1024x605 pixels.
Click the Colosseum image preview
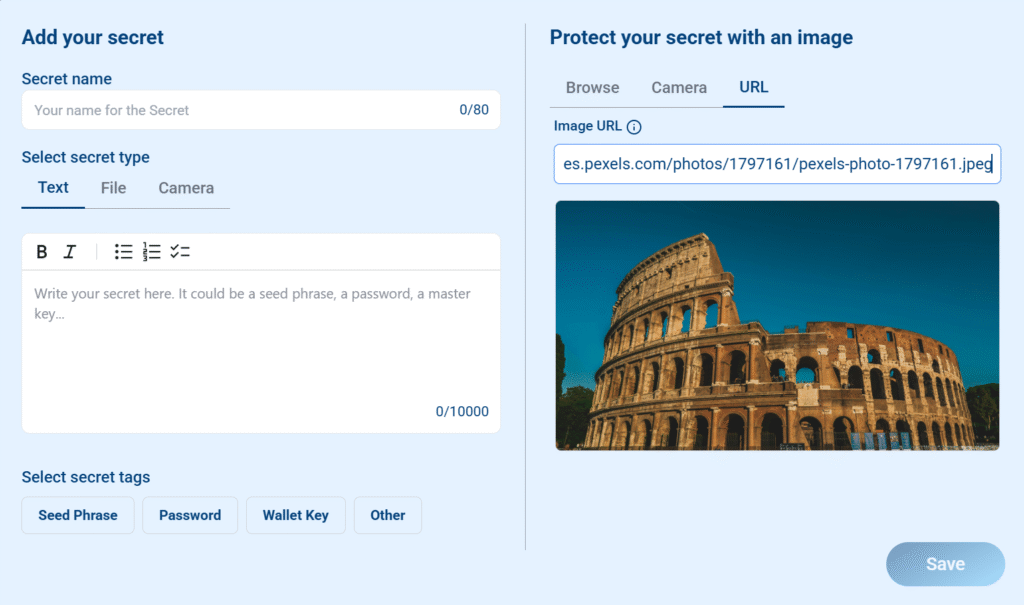coord(777,325)
